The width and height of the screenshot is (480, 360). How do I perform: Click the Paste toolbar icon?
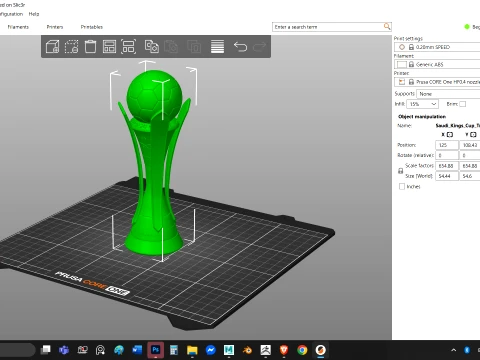pos(171,47)
